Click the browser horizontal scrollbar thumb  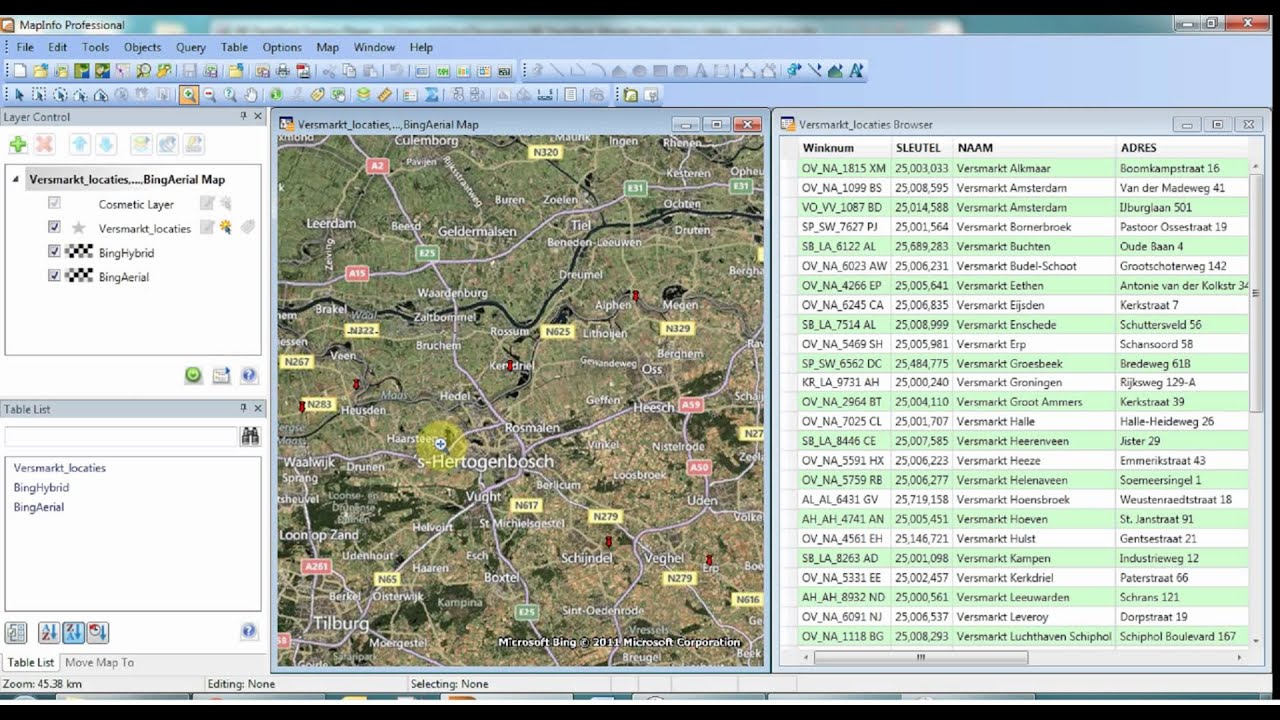tap(921, 657)
